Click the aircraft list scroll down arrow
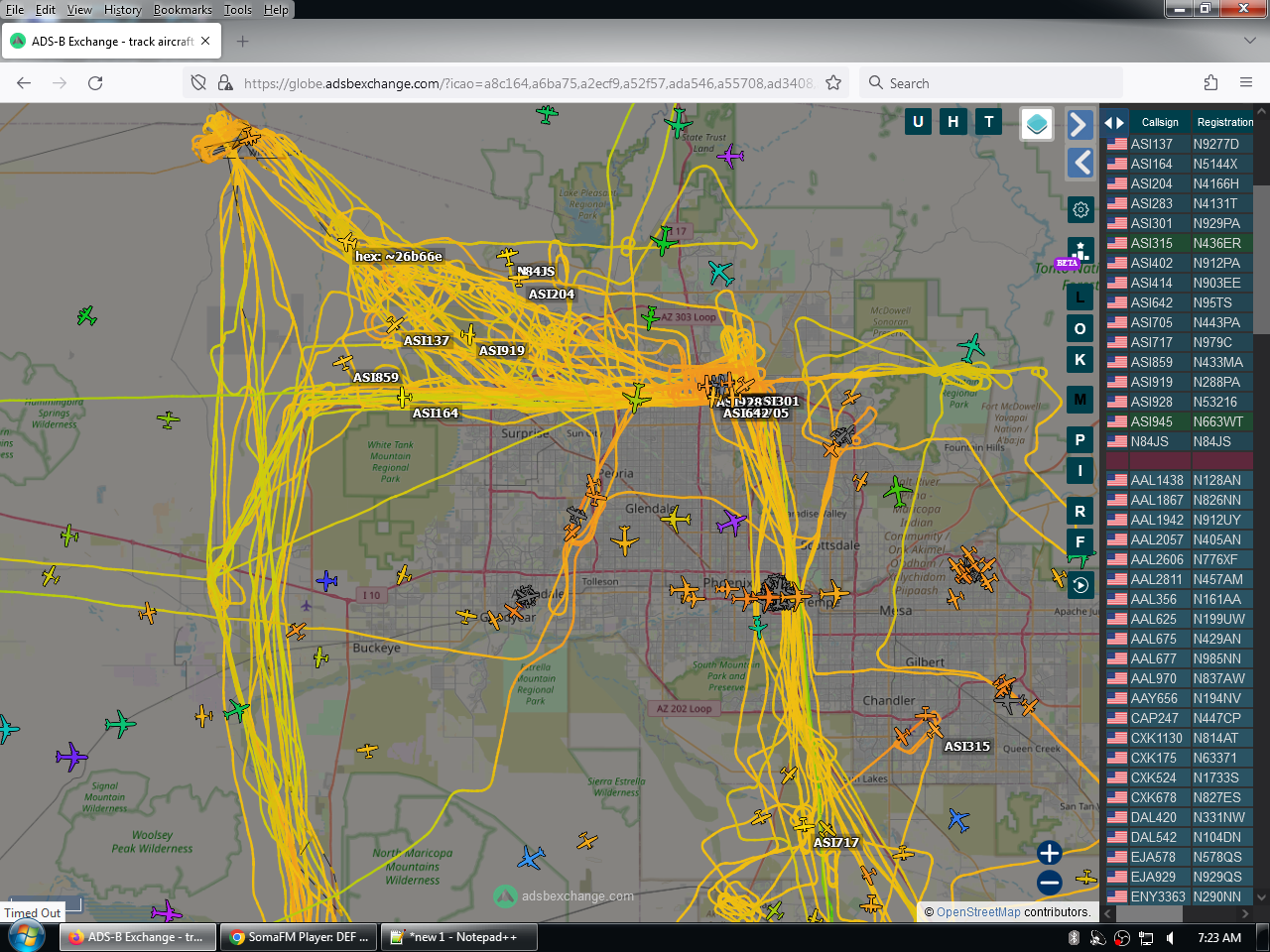 (1262, 897)
